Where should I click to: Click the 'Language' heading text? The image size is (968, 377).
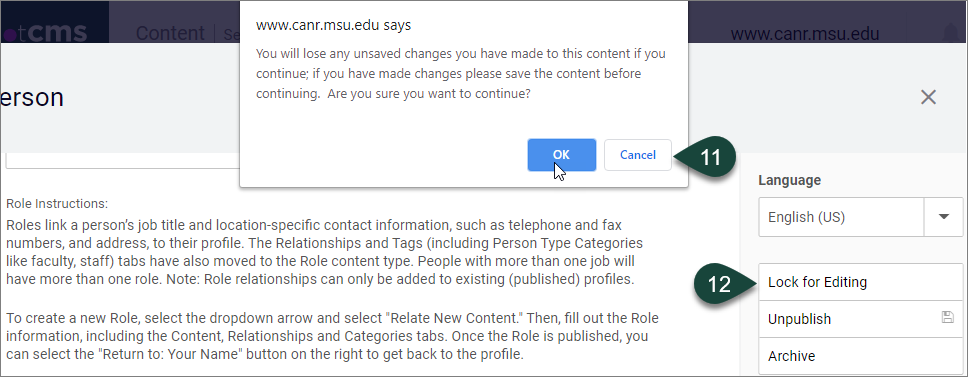click(790, 180)
